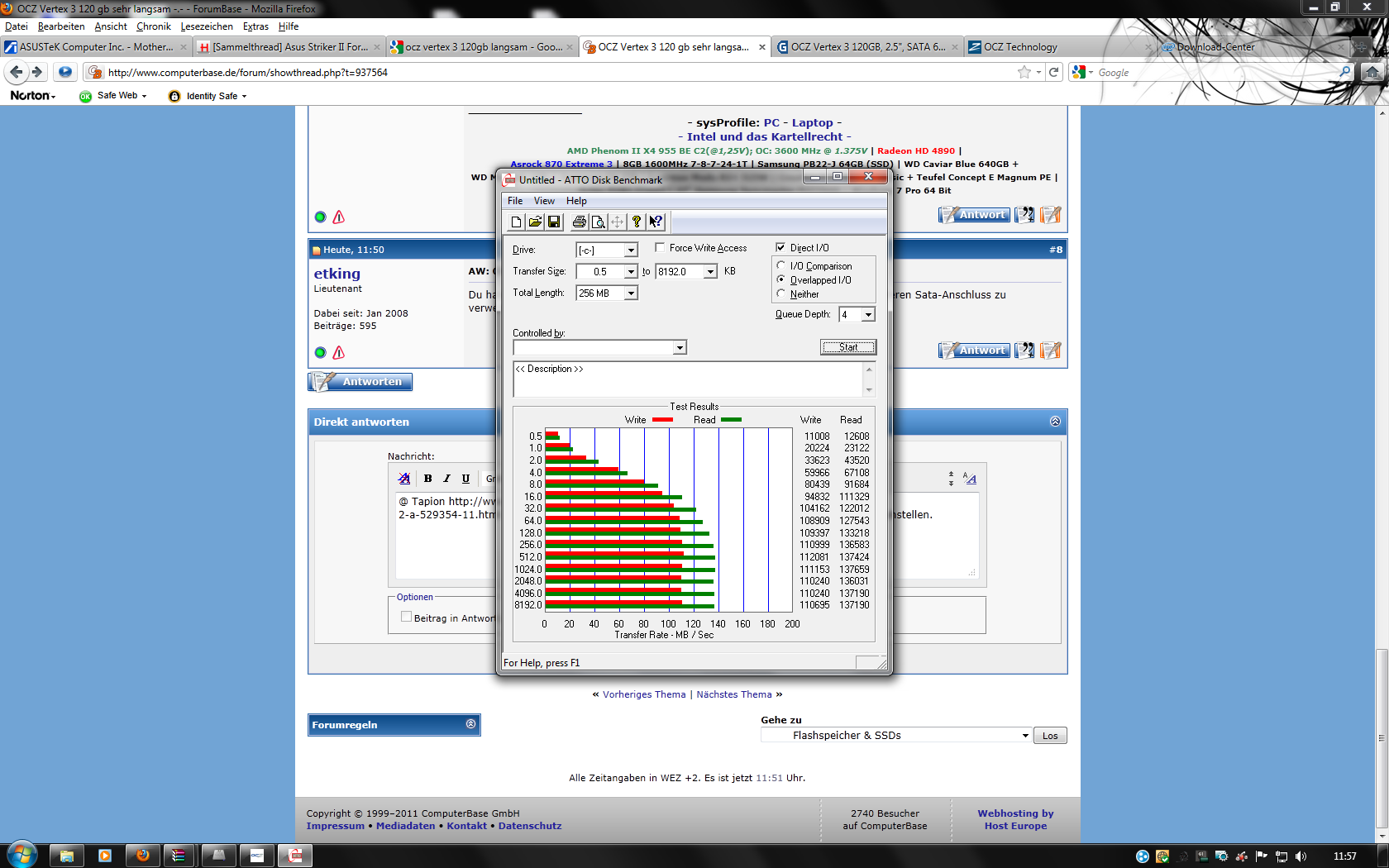
Task: Click the Print icon in ATTO toolbar
Action: [579, 222]
